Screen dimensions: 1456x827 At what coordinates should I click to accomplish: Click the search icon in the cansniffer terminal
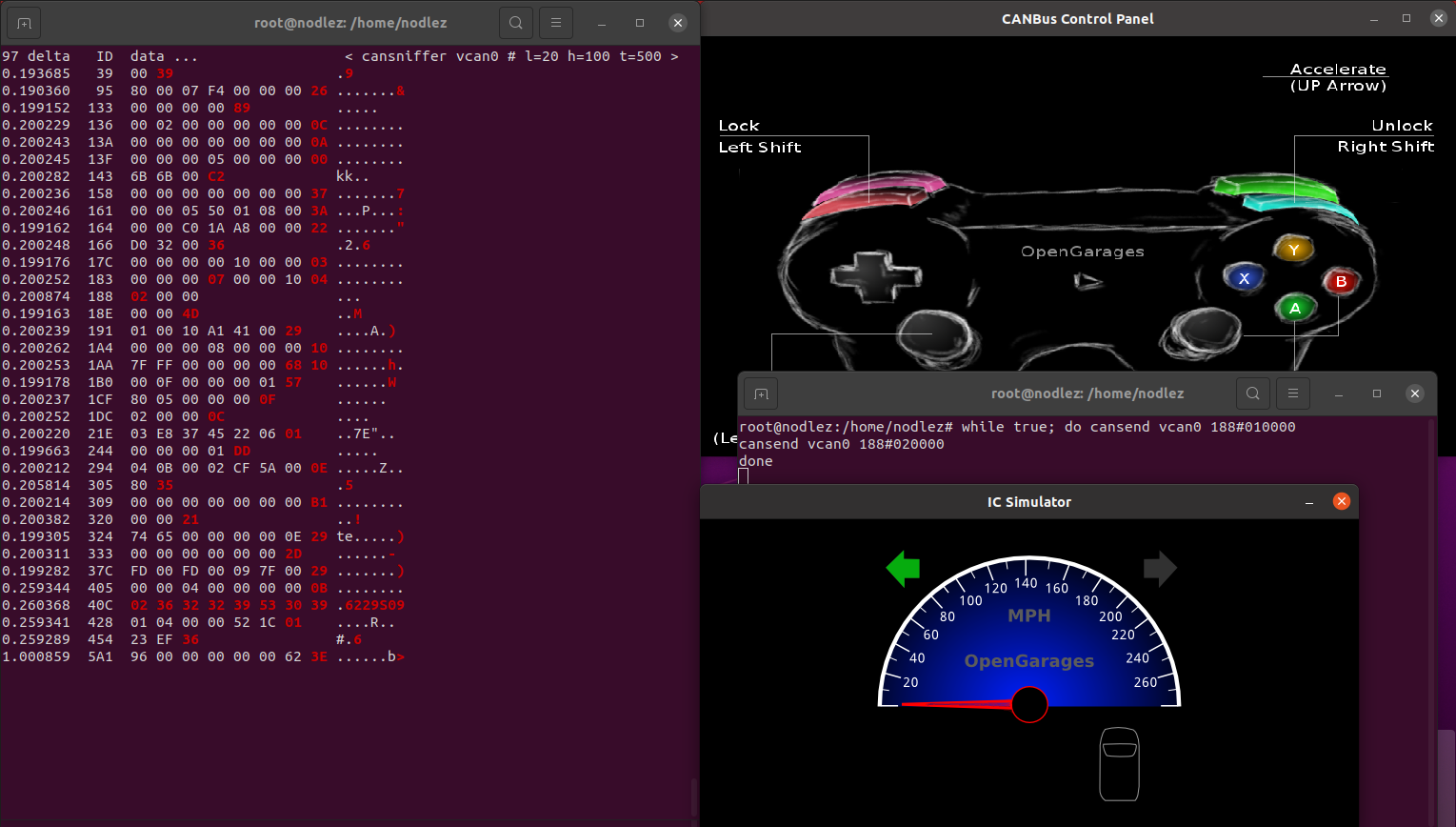[x=515, y=22]
